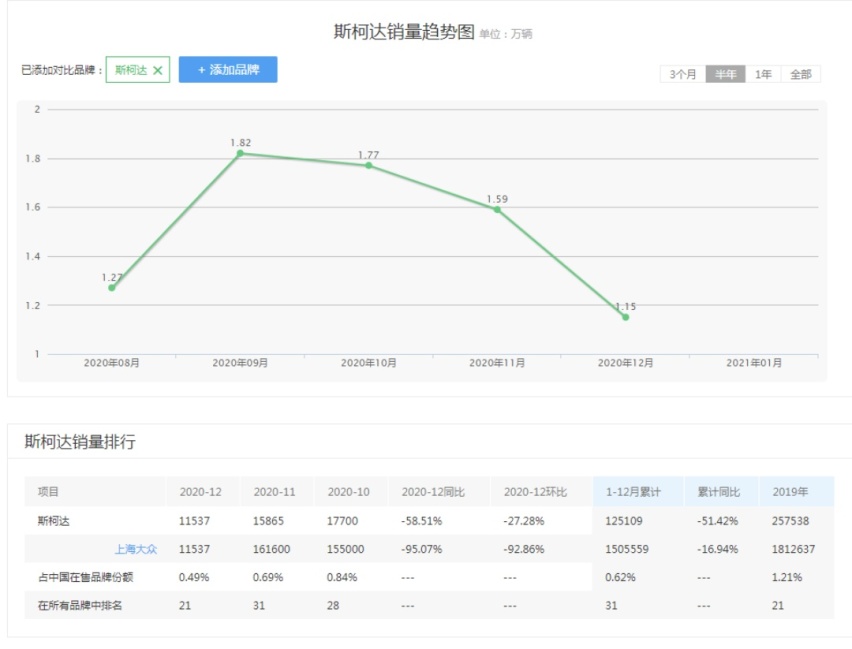Click the 2020年09月 axis label
The image size is (852, 649).
pyautogui.click(x=240, y=363)
